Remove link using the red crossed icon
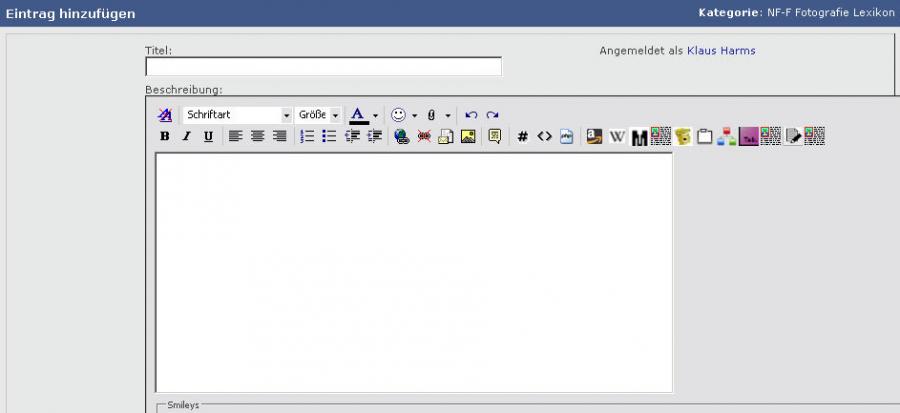900x413 pixels. 424,137
